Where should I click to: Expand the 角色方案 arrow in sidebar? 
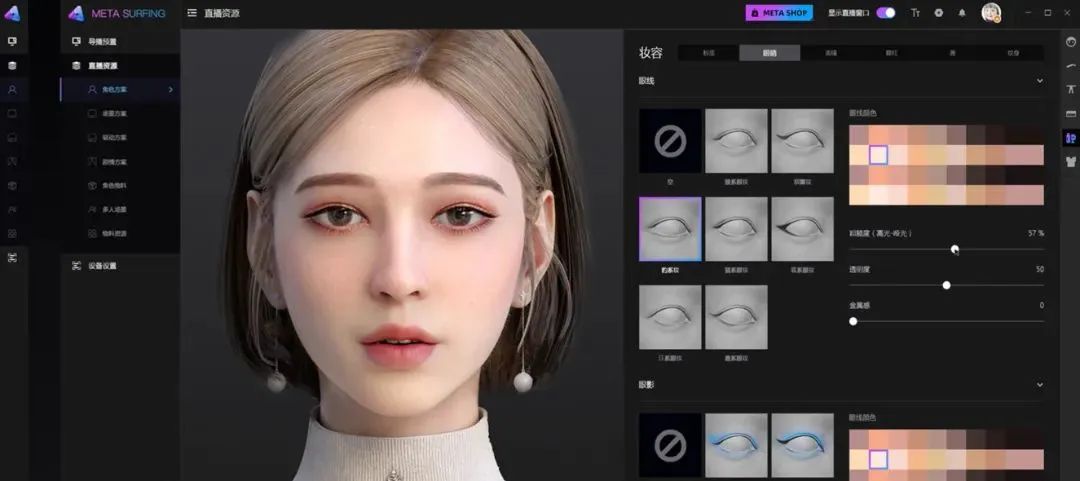pos(171,90)
